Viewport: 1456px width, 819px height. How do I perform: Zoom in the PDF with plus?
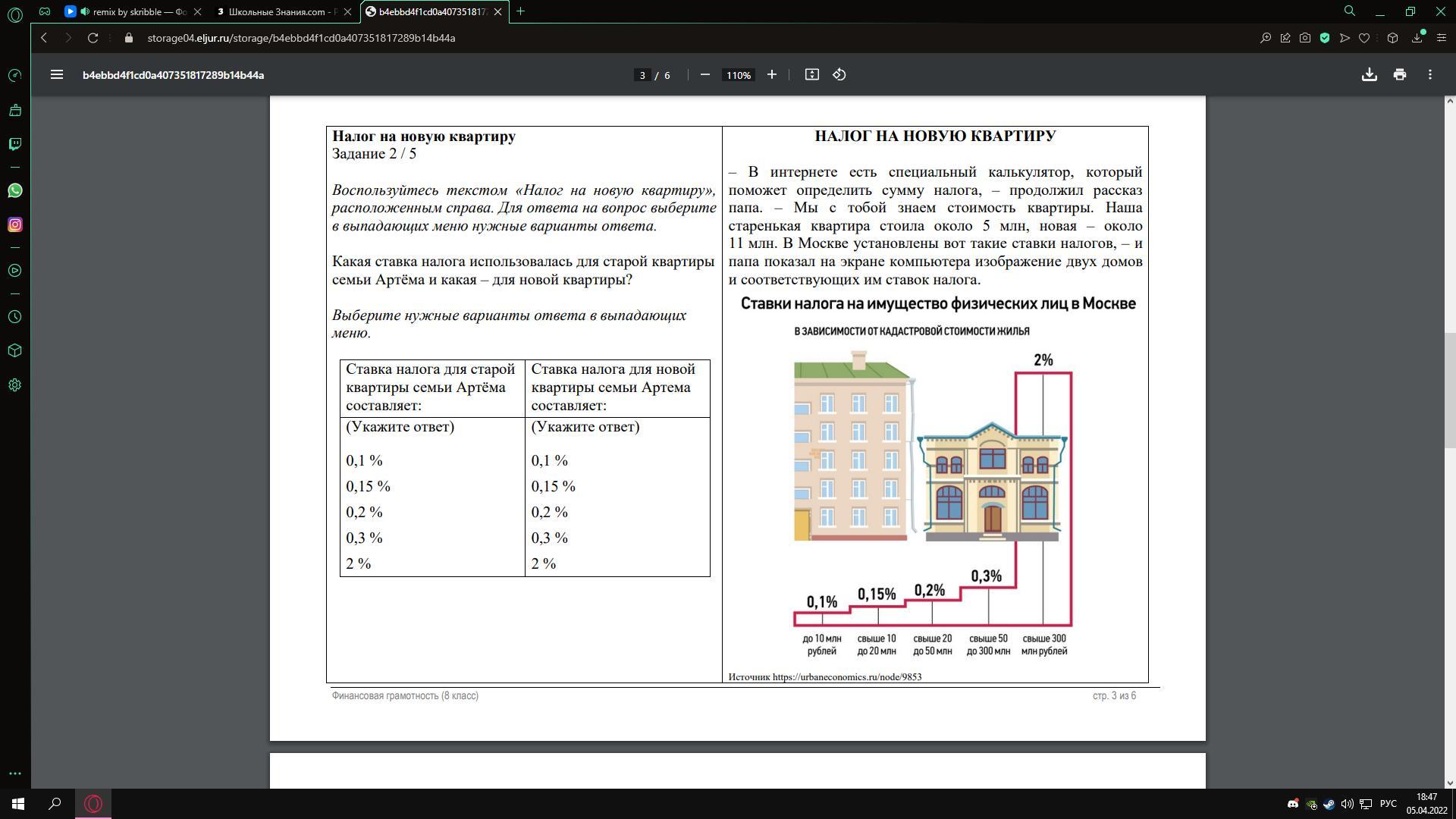(x=772, y=74)
